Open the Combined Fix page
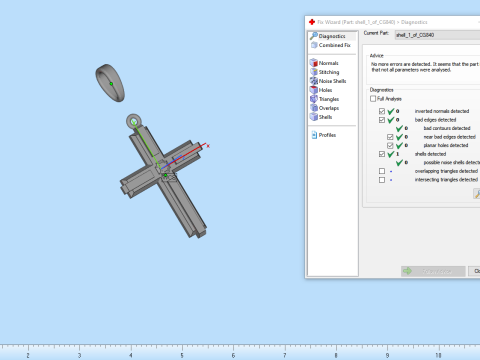 pyautogui.click(x=330, y=45)
